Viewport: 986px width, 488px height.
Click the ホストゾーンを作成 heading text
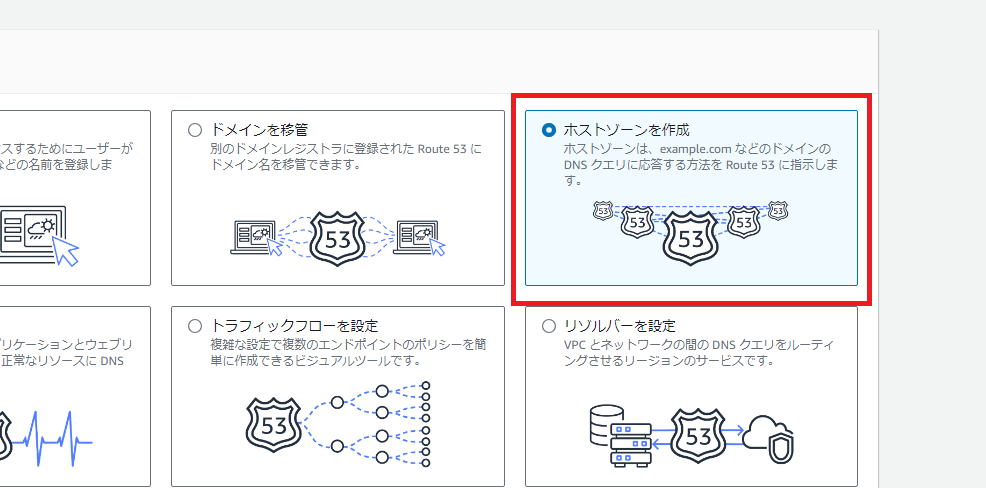point(626,130)
